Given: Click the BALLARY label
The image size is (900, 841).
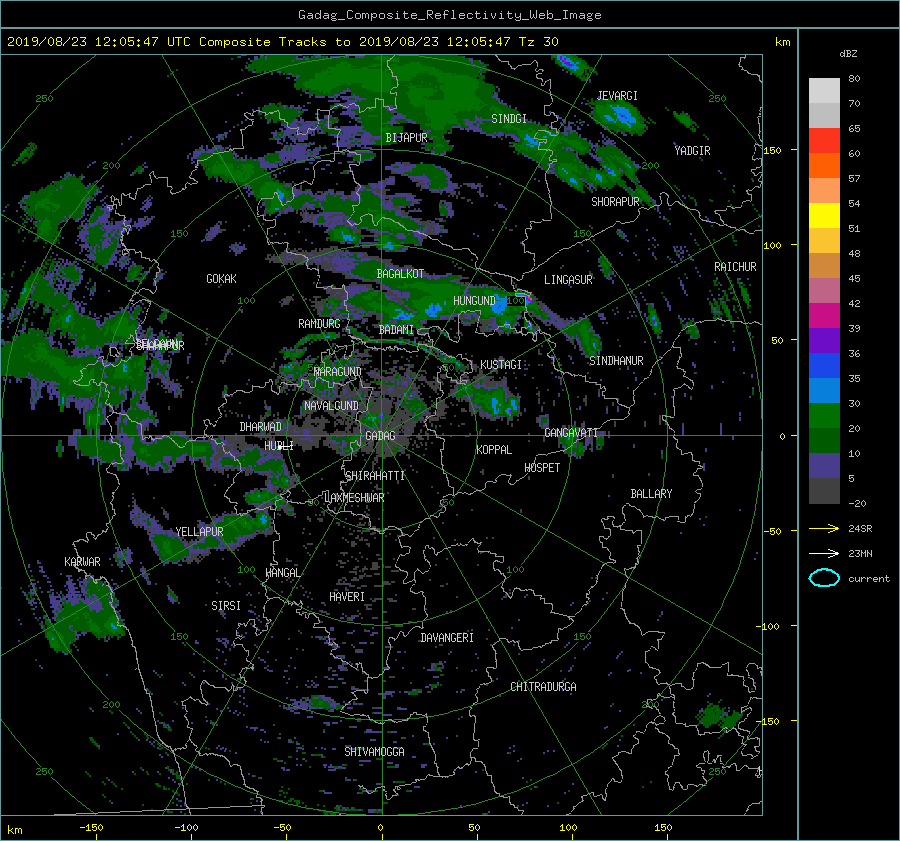Looking at the screenshot, I should (651, 494).
